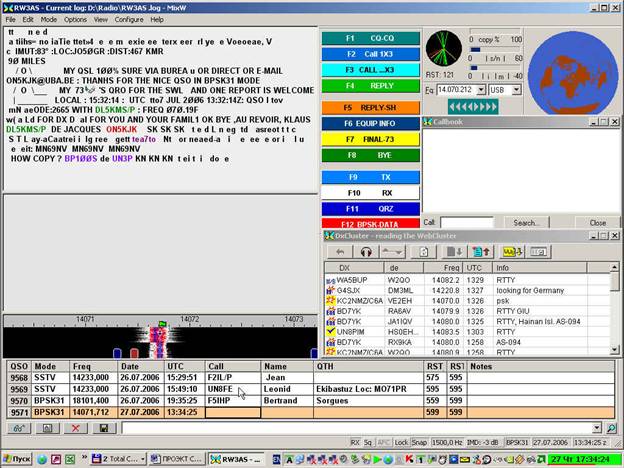Open the Options menu
The image size is (624, 468).
[75, 20]
